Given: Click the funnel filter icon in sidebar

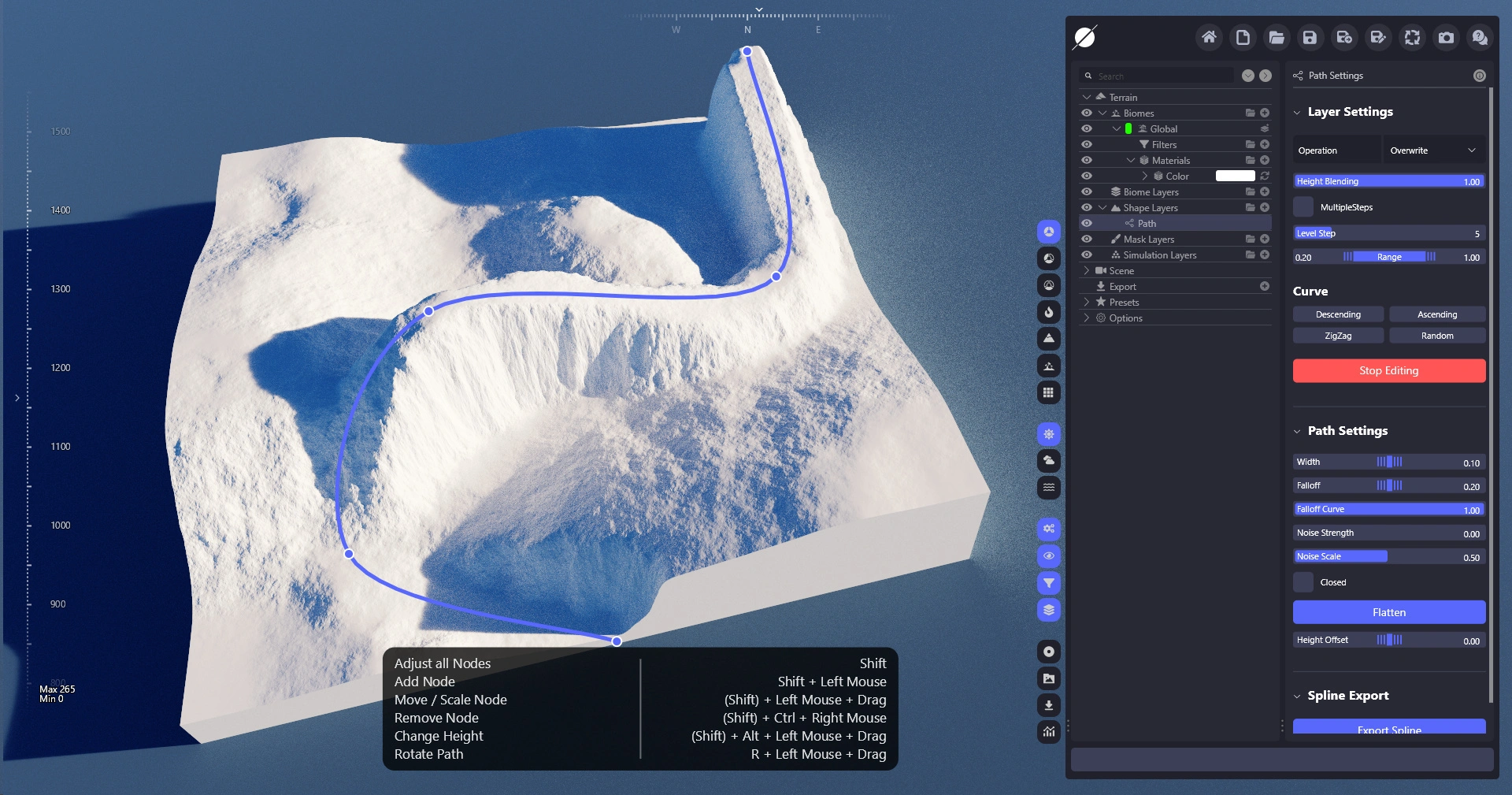Looking at the screenshot, I should 1048,583.
